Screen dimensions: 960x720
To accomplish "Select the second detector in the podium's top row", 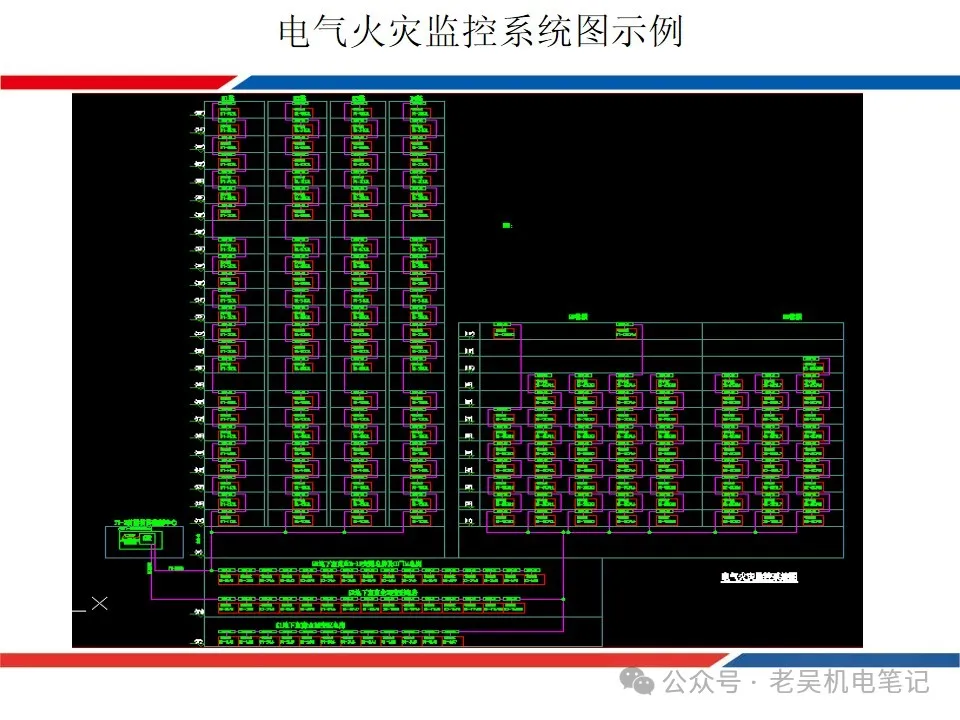I will click(626, 329).
